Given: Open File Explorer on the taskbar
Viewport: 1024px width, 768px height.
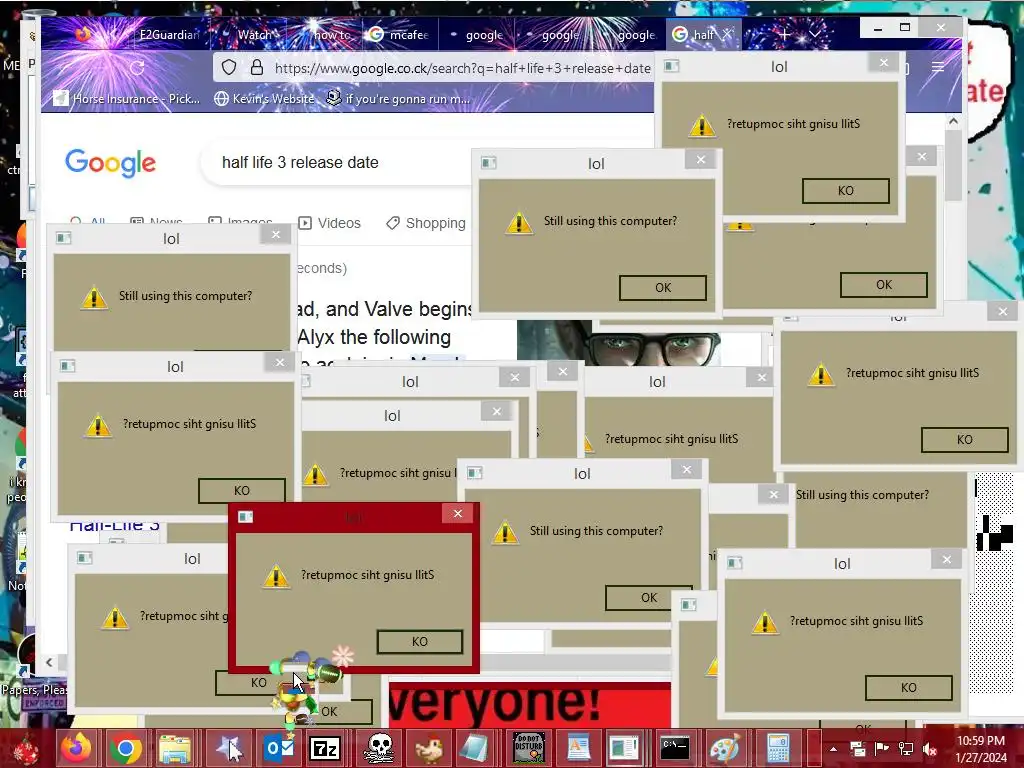Looking at the screenshot, I should (x=175, y=748).
